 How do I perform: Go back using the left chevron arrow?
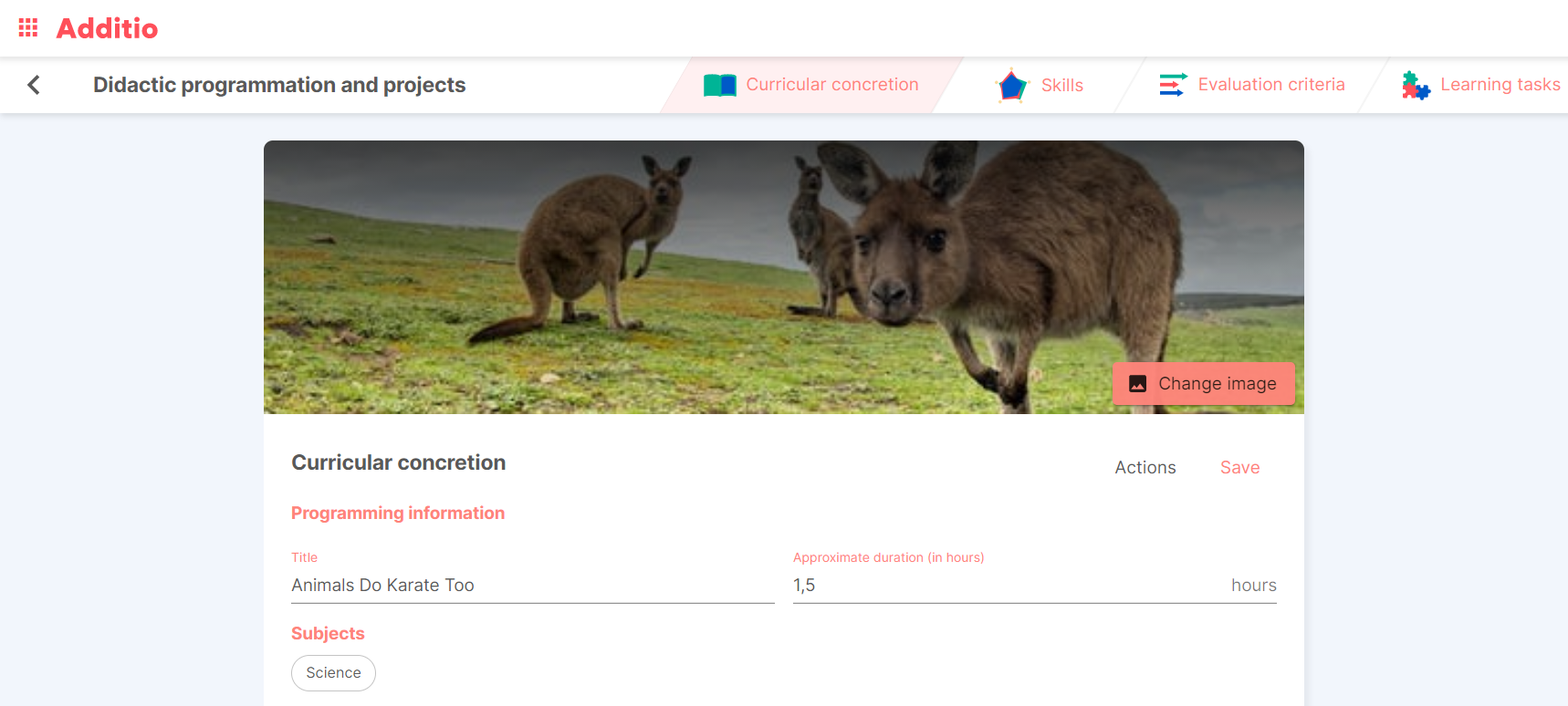point(34,85)
